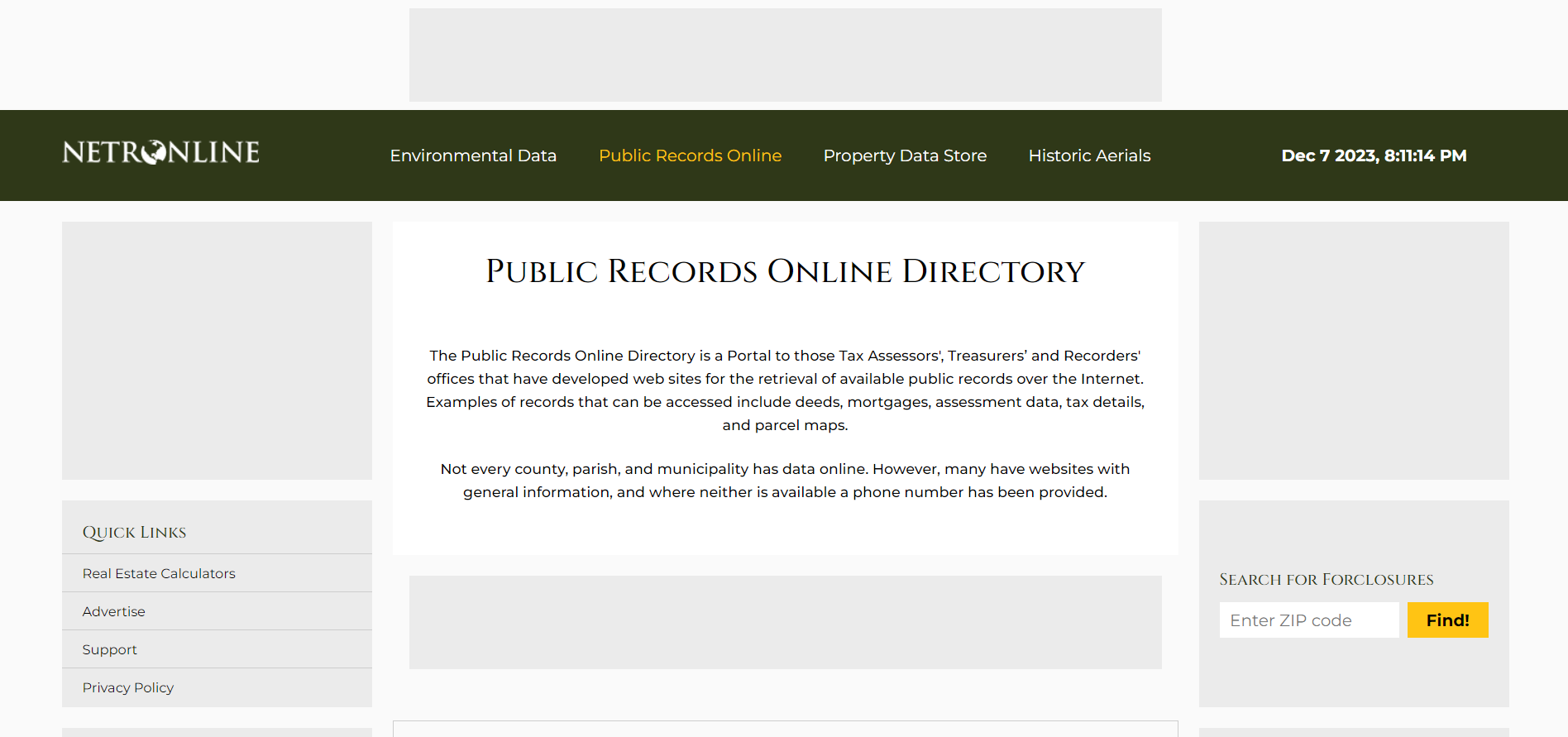Image resolution: width=1568 pixels, height=737 pixels.
Task: Click the Search for Forclosures heading
Action: [1326, 579]
